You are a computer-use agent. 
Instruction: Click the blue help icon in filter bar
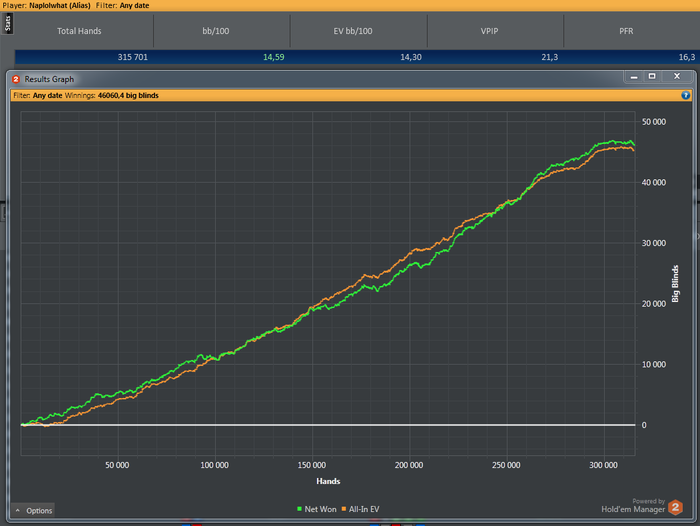pos(686,95)
